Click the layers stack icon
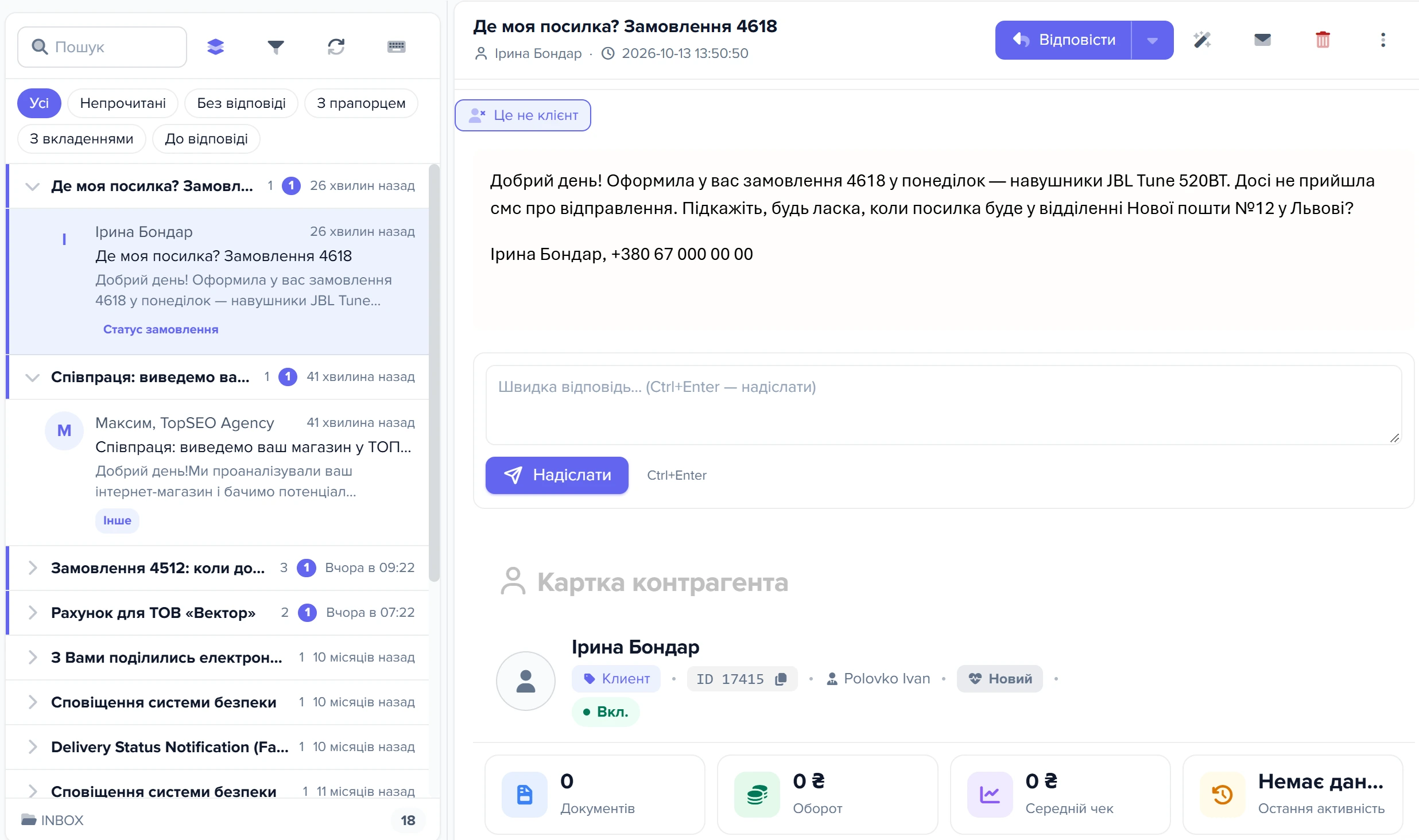The height and width of the screenshot is (840, 1419). click(215, 46)
